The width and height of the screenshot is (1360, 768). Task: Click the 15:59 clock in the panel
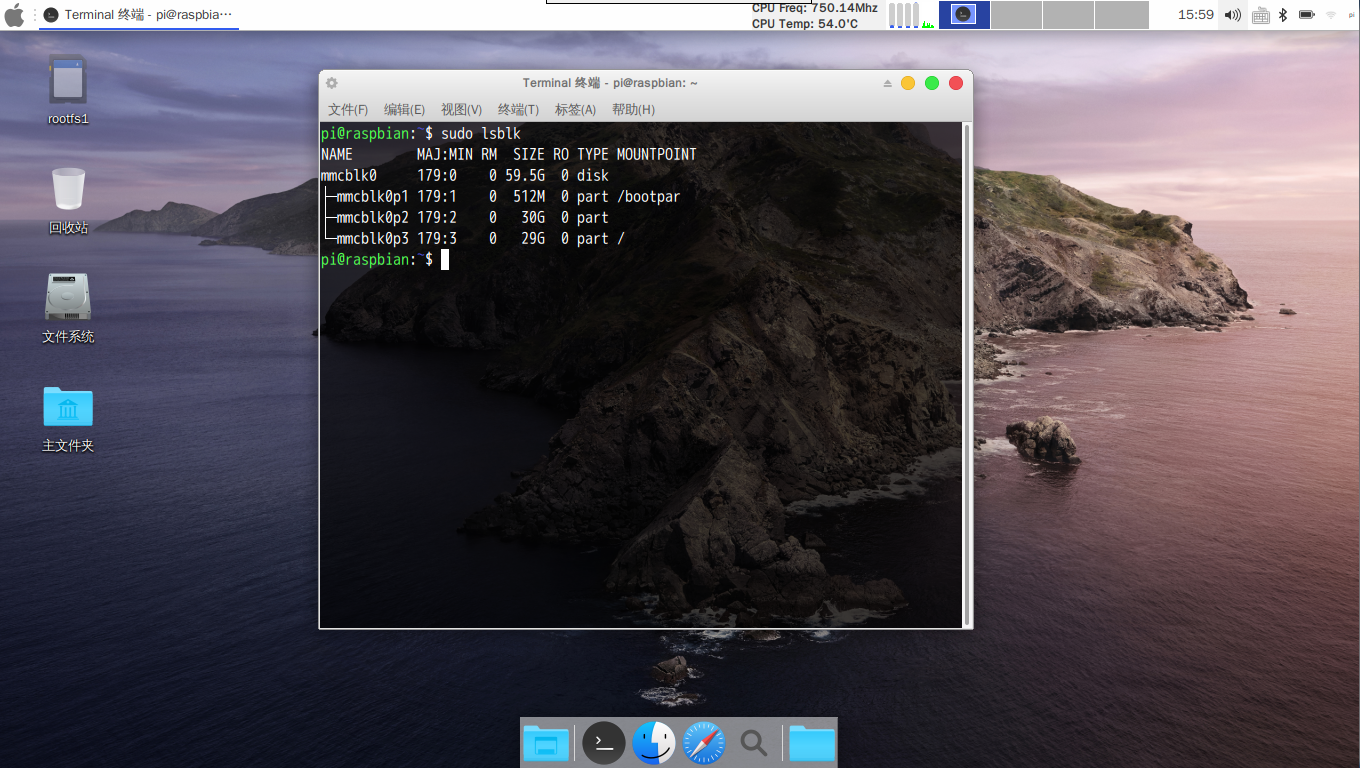pyautogui.click(x=1195, y=15)
